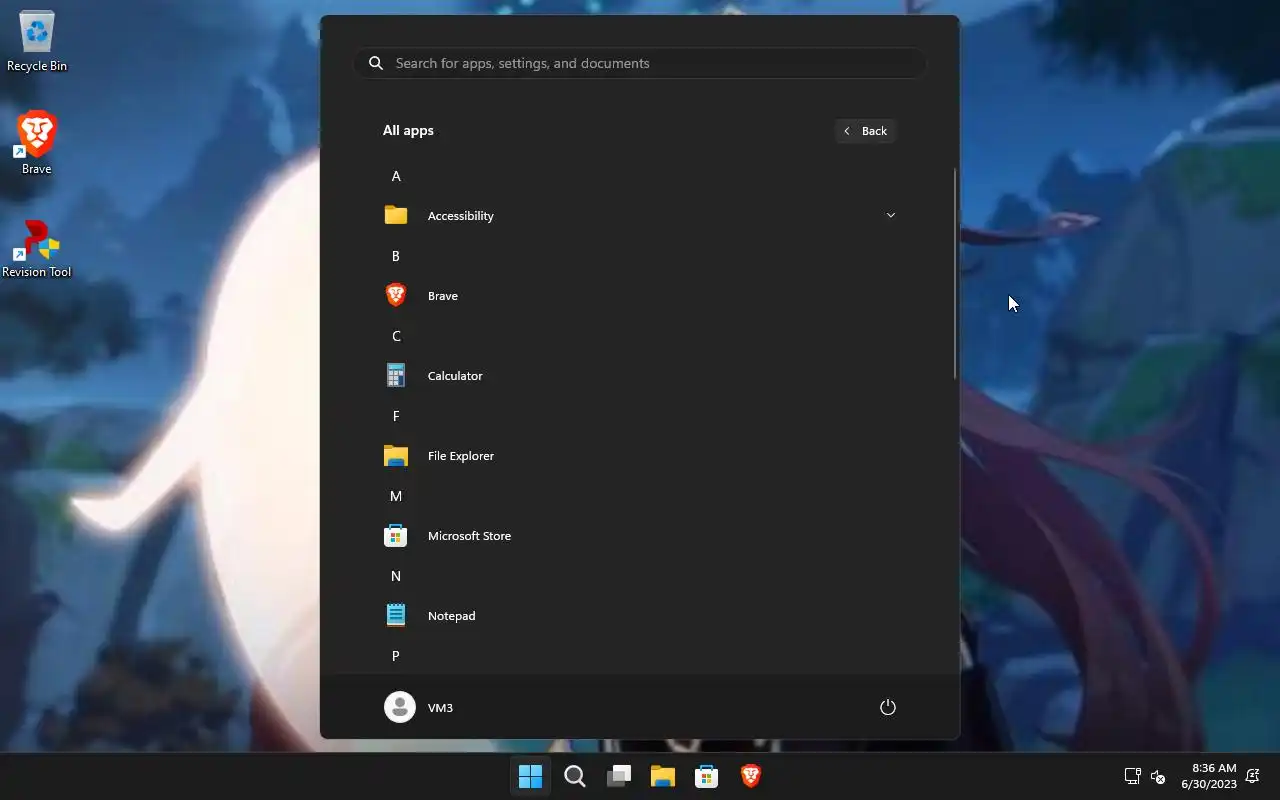Click the All apps list scrollbar
This screenshot has width=1280, height=800.
click(955, 274)
